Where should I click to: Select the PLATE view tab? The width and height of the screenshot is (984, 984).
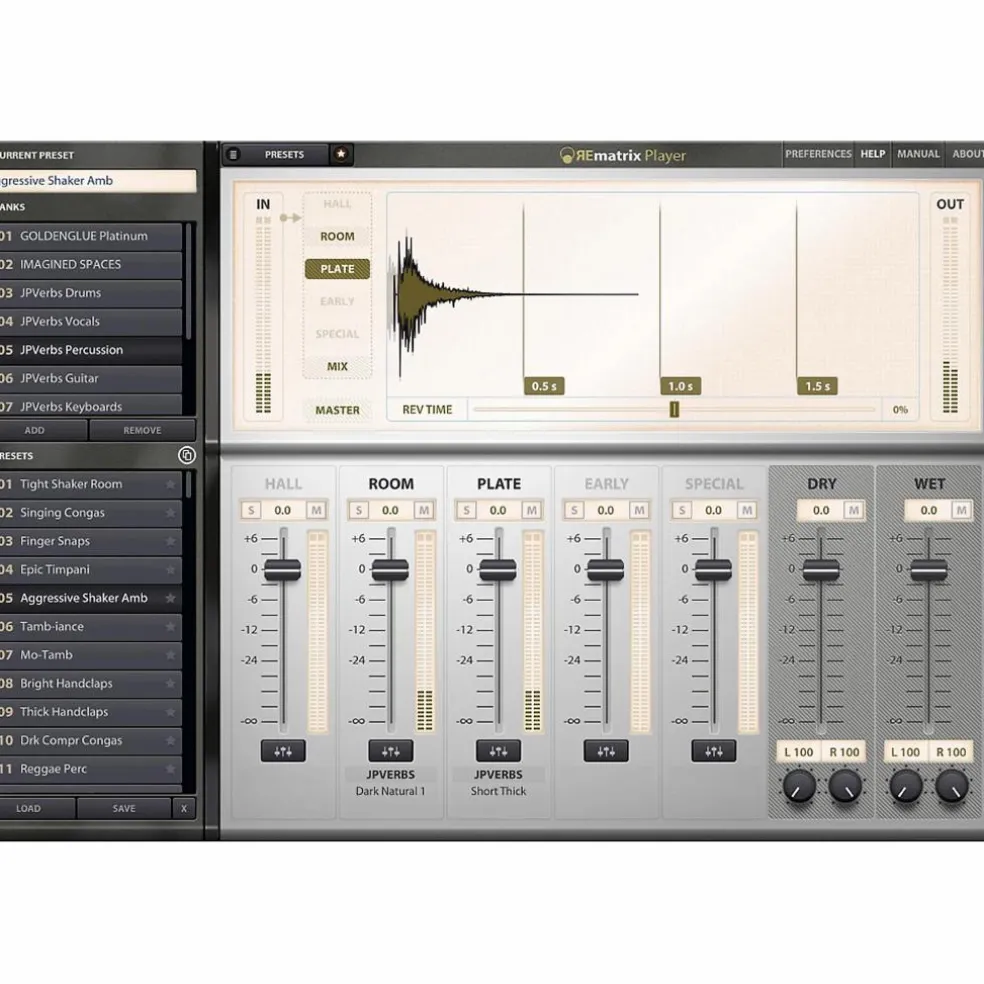pos(337,269)
